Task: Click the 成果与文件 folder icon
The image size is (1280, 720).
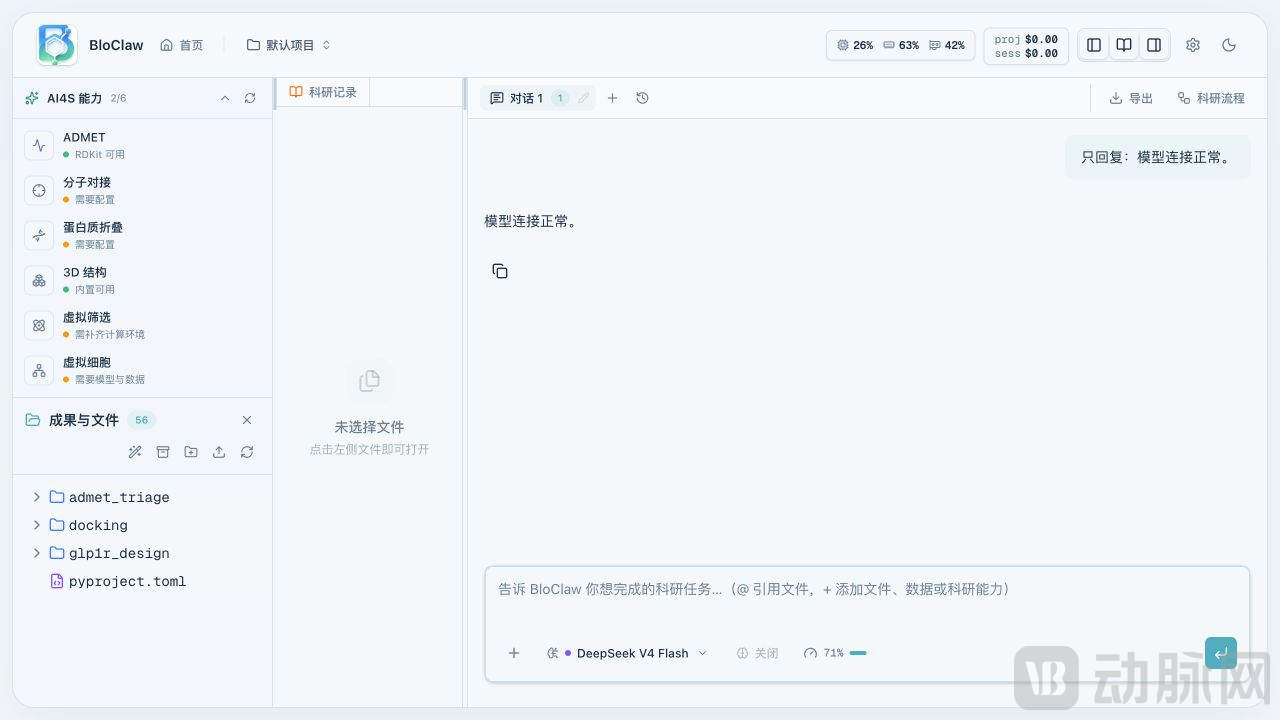Action: coord(33,420)
